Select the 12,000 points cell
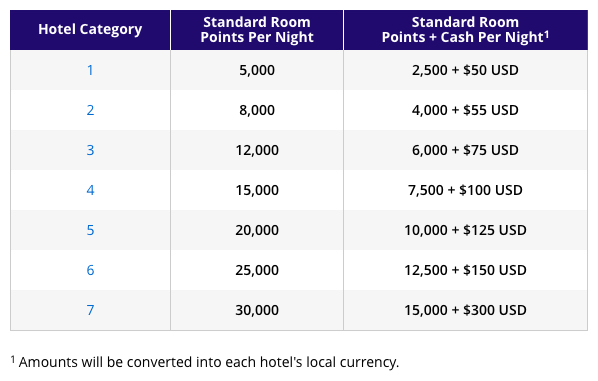This screenshot has width=598, height=381. [257, 150]
